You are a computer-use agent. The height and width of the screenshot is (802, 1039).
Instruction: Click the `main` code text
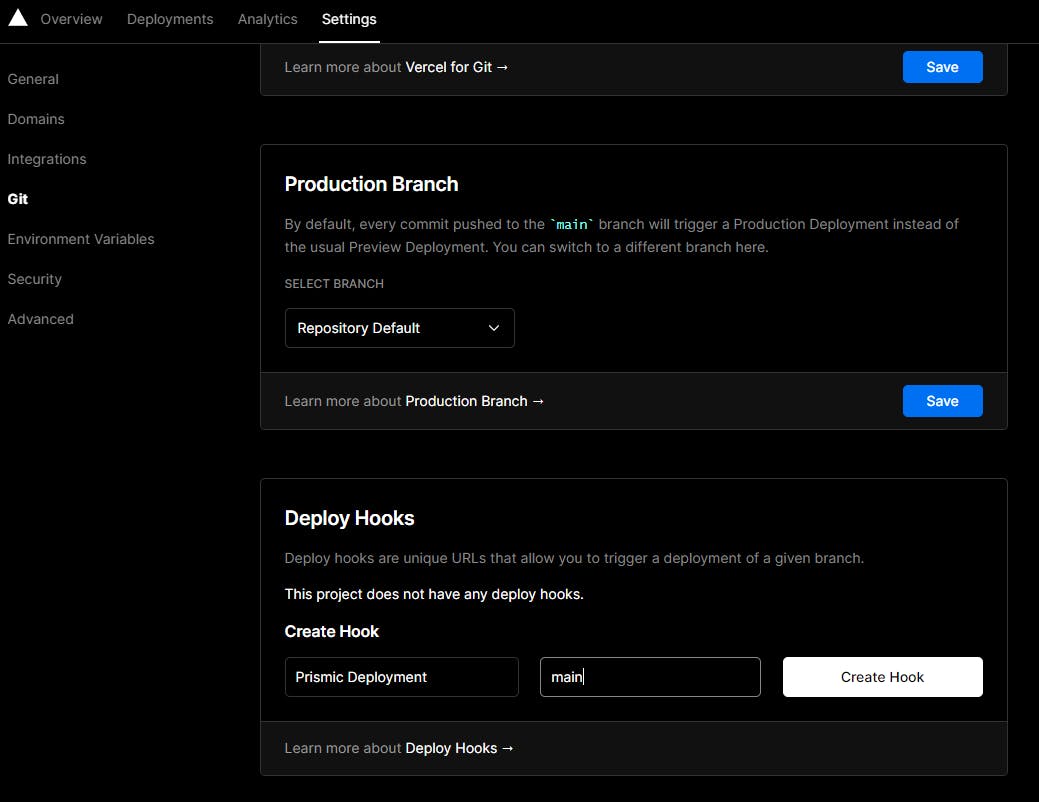[572, 225]
